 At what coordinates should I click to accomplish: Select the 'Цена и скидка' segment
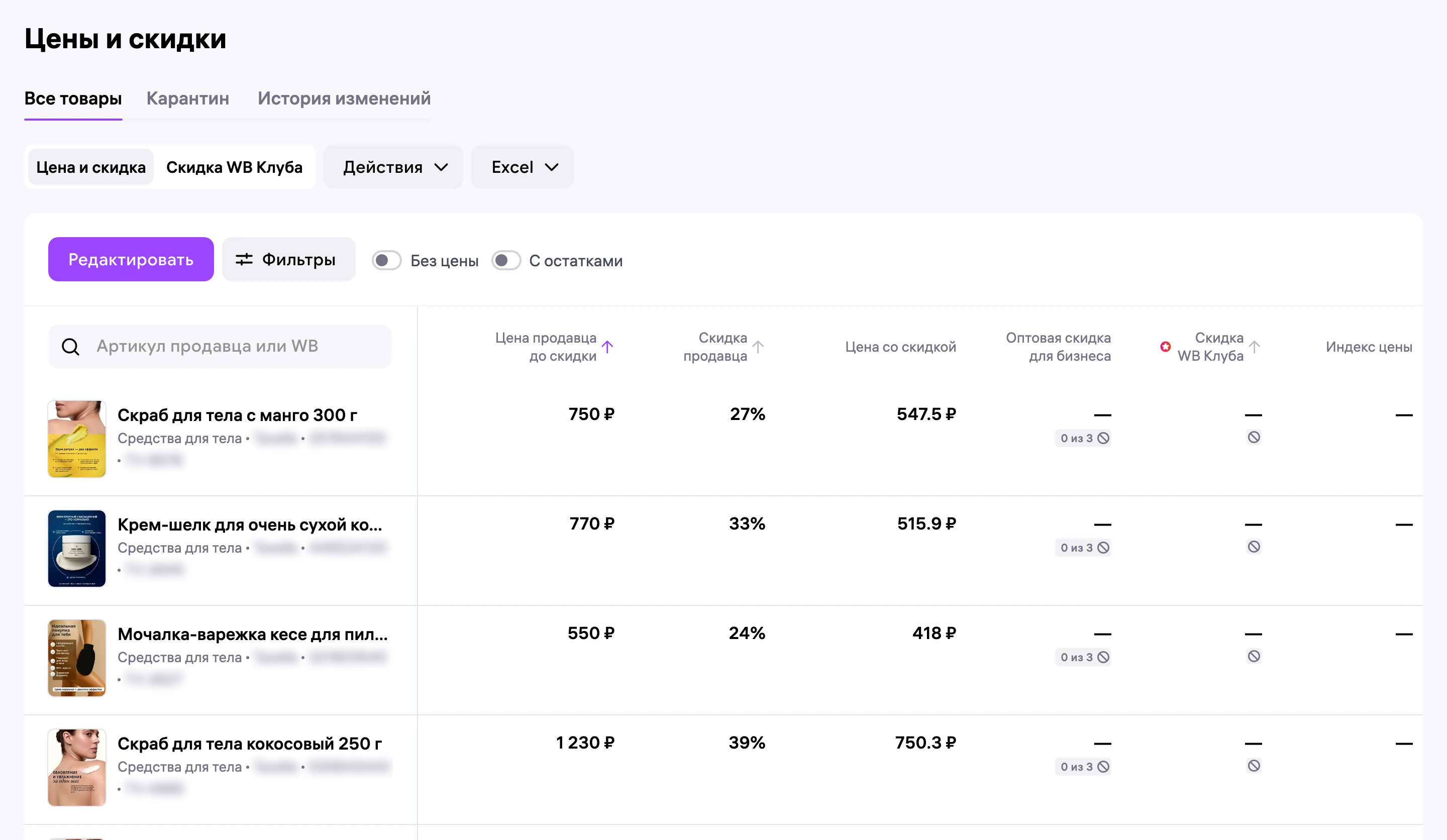pyautogui.click(x=91, y=167)
